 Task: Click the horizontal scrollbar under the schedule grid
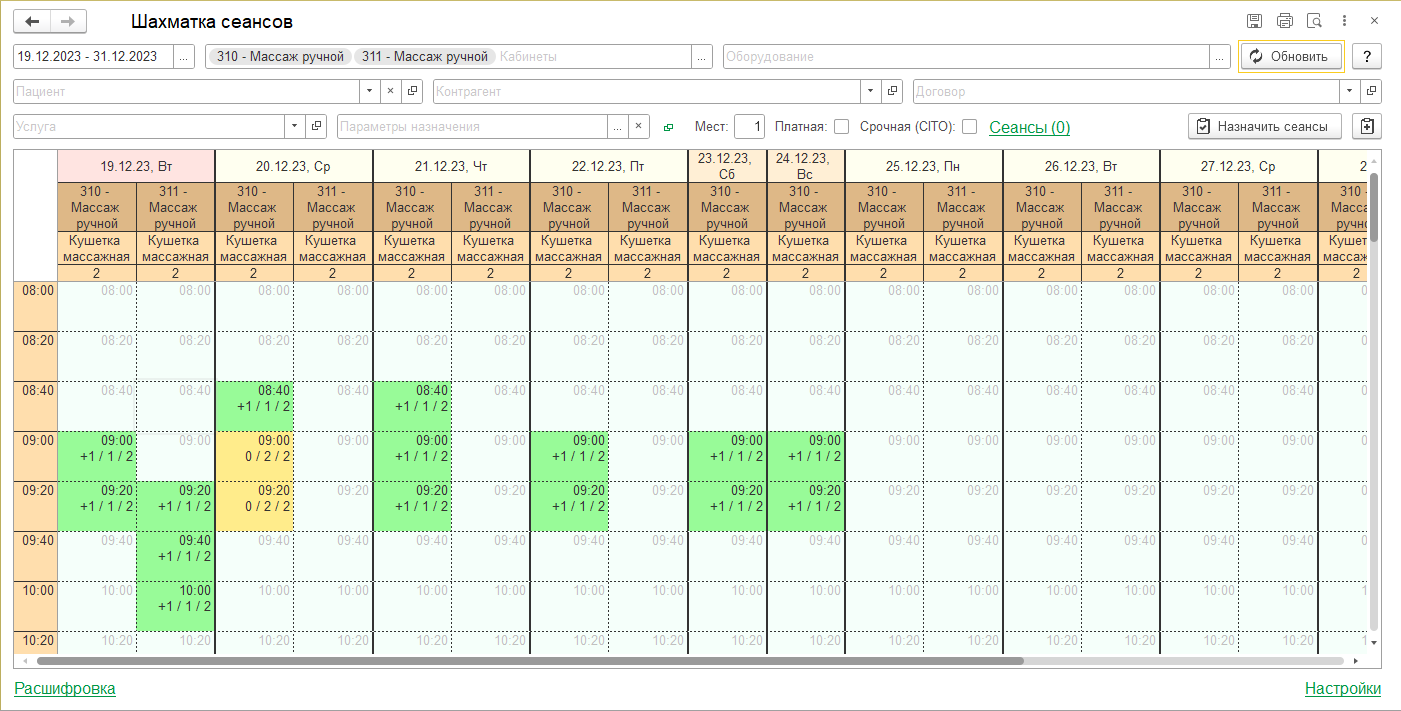[530, 661]
